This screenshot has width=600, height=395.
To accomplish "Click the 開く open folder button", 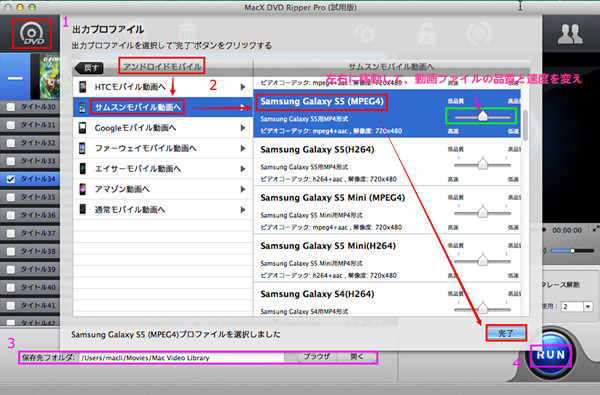I will [356, 357].
